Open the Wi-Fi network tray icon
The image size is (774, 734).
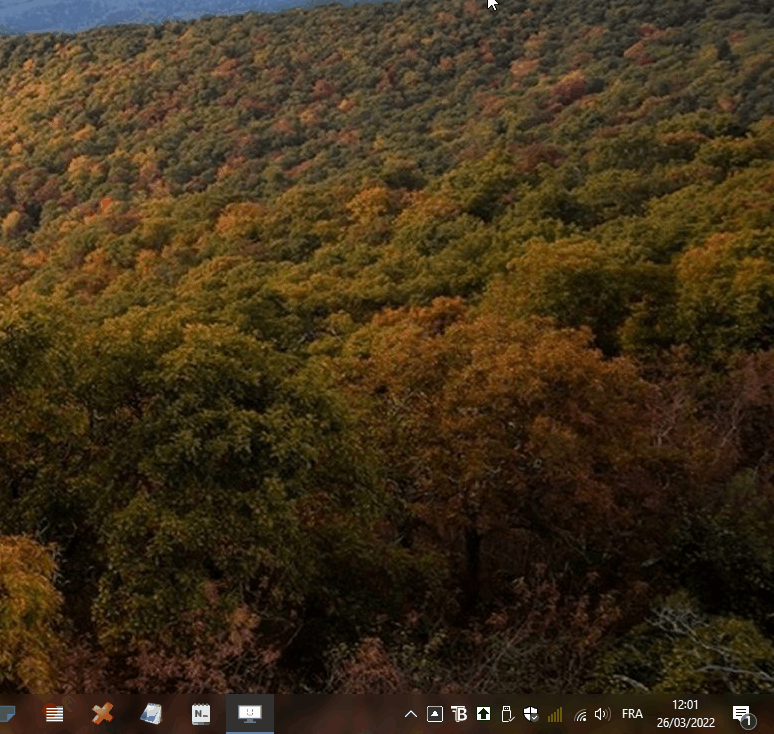[580, 714]
